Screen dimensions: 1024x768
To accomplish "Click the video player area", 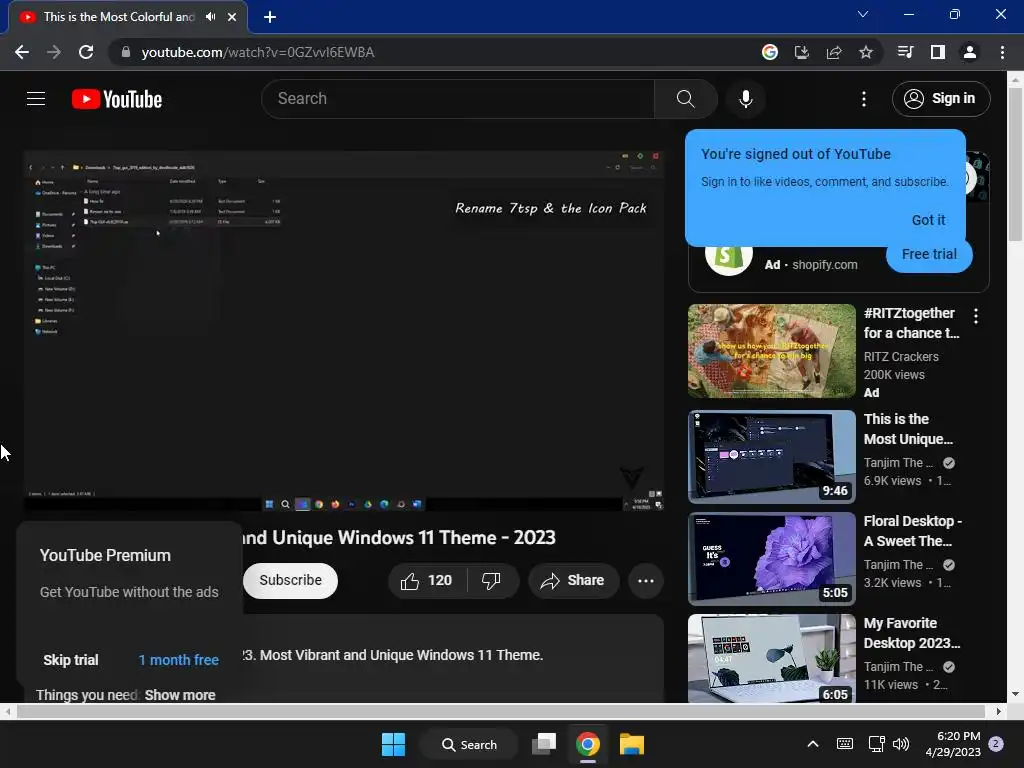I will [344, 331].
